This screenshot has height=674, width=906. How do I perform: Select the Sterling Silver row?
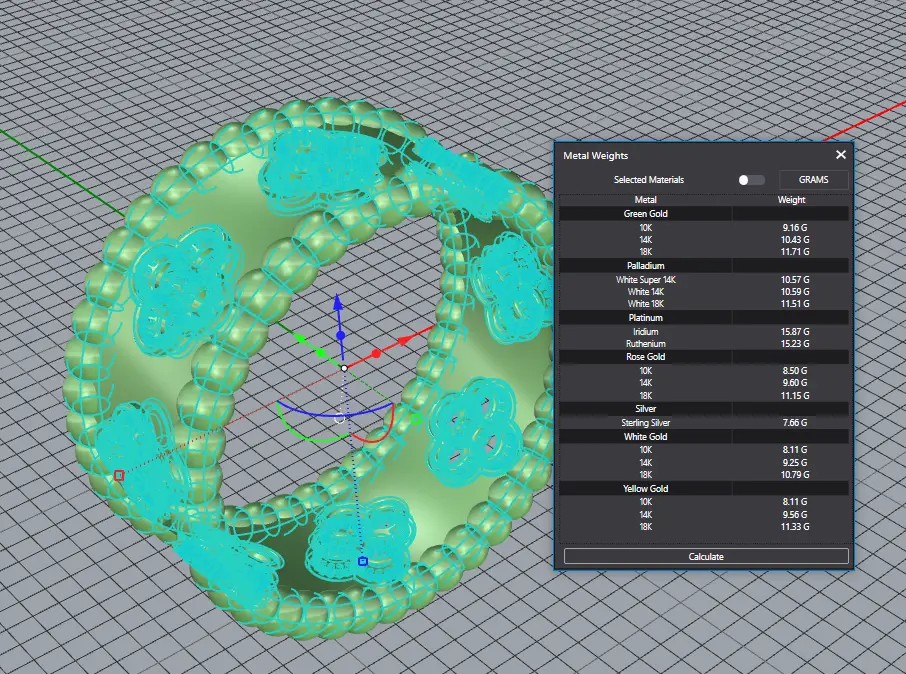tap(703, 423)
